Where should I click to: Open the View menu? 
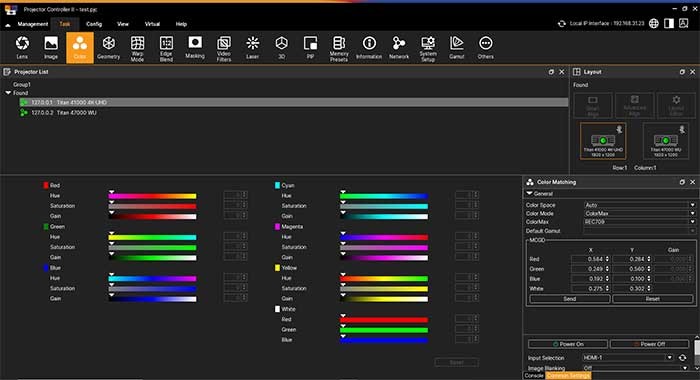tap(123, 24)
